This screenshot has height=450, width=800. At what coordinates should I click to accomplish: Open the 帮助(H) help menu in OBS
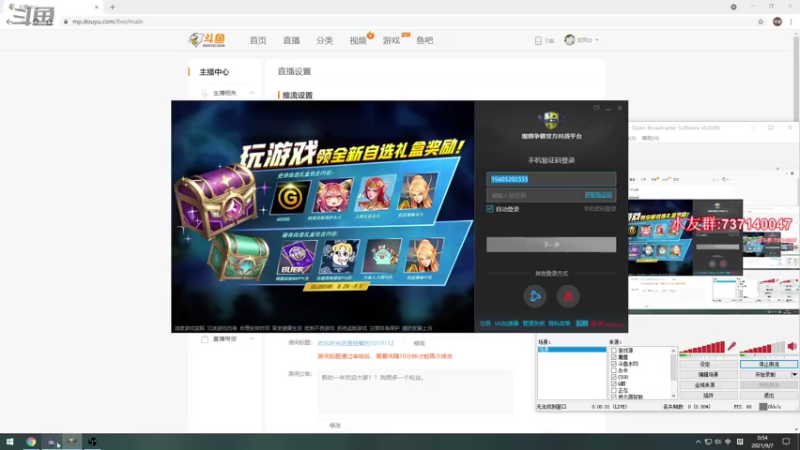point(651,138)
